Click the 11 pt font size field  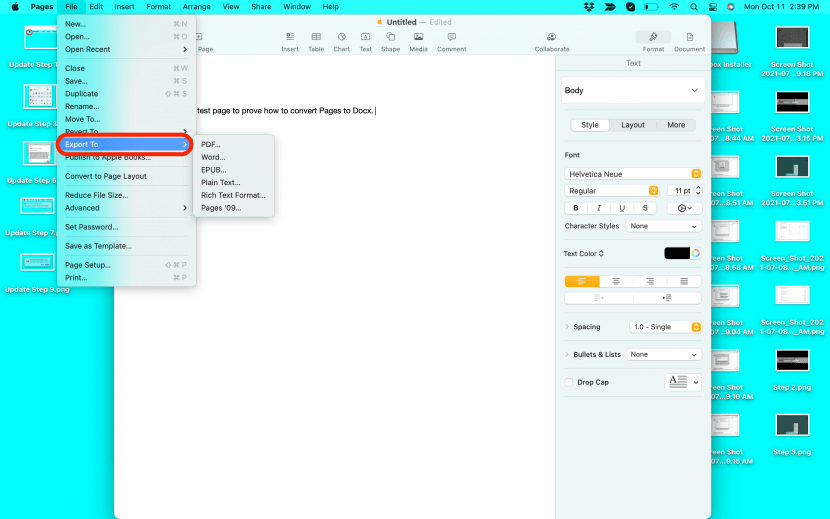680,191
